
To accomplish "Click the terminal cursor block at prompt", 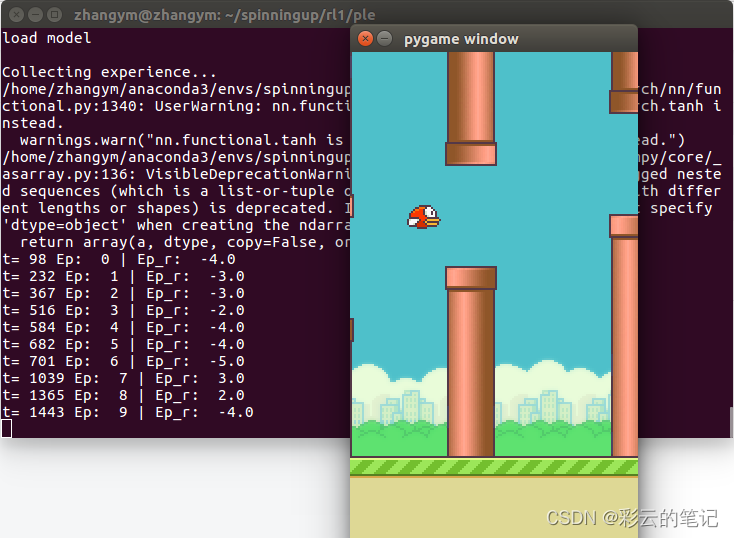I will tap(7, 428).
